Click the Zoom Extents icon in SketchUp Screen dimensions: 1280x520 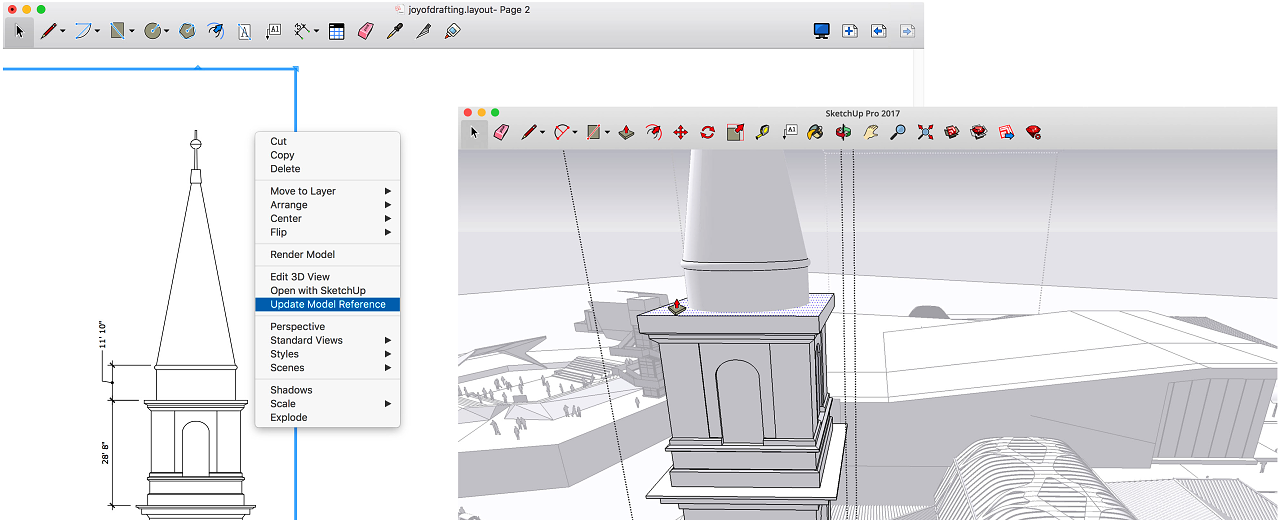click(x=925, y=132)
